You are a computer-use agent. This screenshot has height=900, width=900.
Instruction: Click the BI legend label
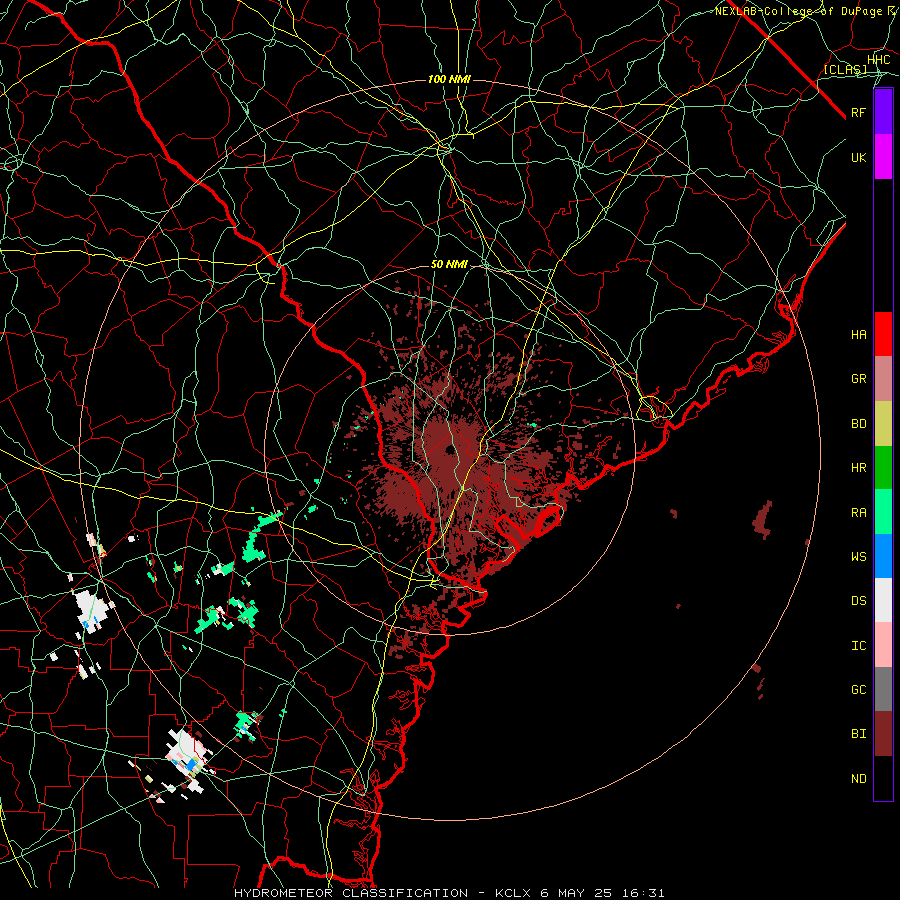pyautogui.click(x=859, y=734)
